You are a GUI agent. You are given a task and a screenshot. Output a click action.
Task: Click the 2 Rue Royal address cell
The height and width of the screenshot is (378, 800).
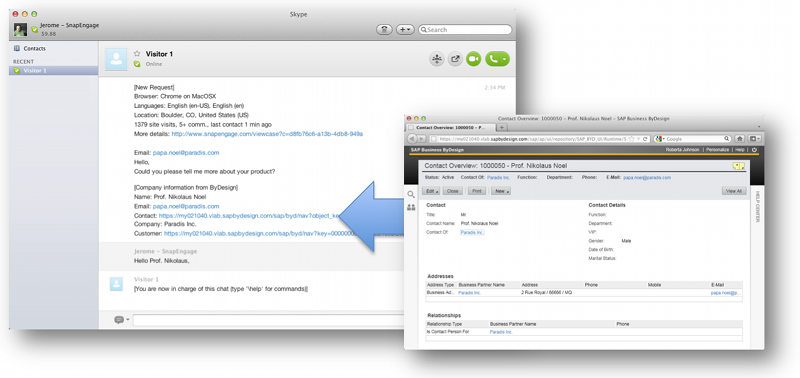[546, 293]
